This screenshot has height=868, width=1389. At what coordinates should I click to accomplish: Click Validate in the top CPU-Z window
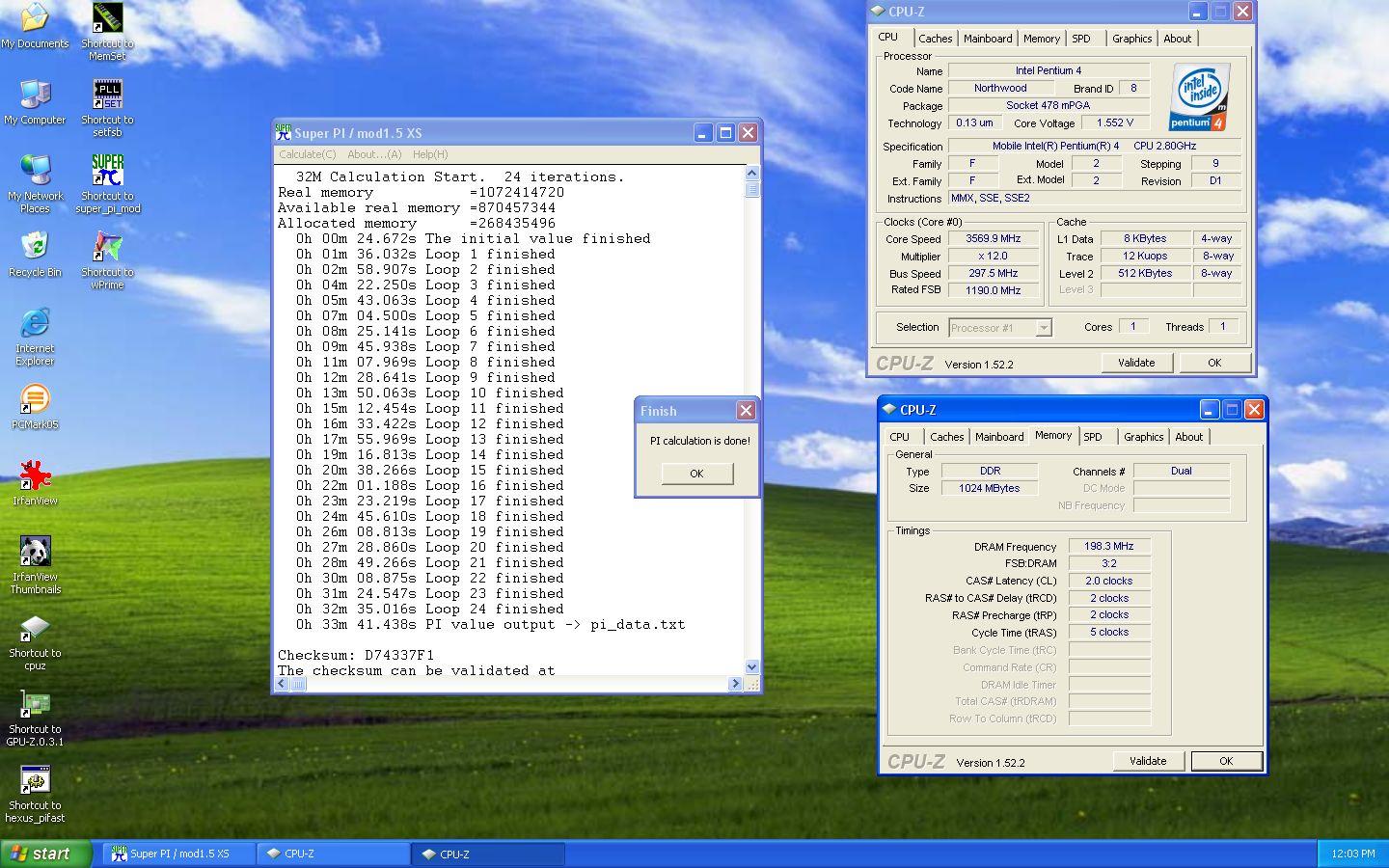pos(1136,363)
